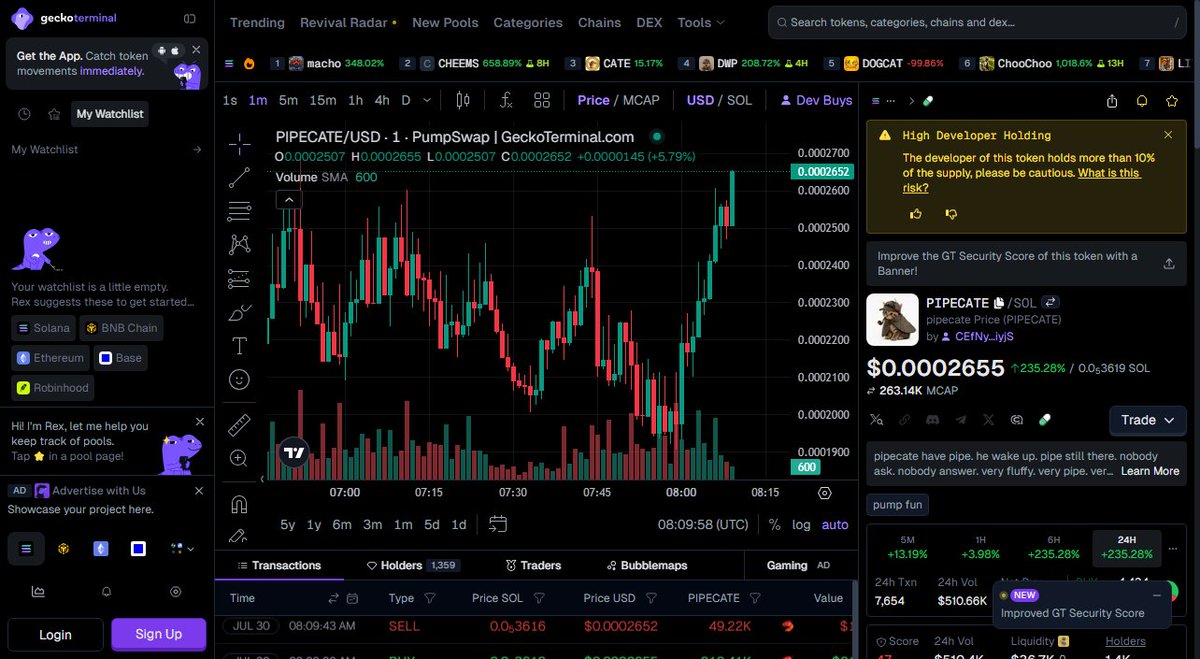
Task: Select the brush drawing tool
Action: tap(239, 312)
